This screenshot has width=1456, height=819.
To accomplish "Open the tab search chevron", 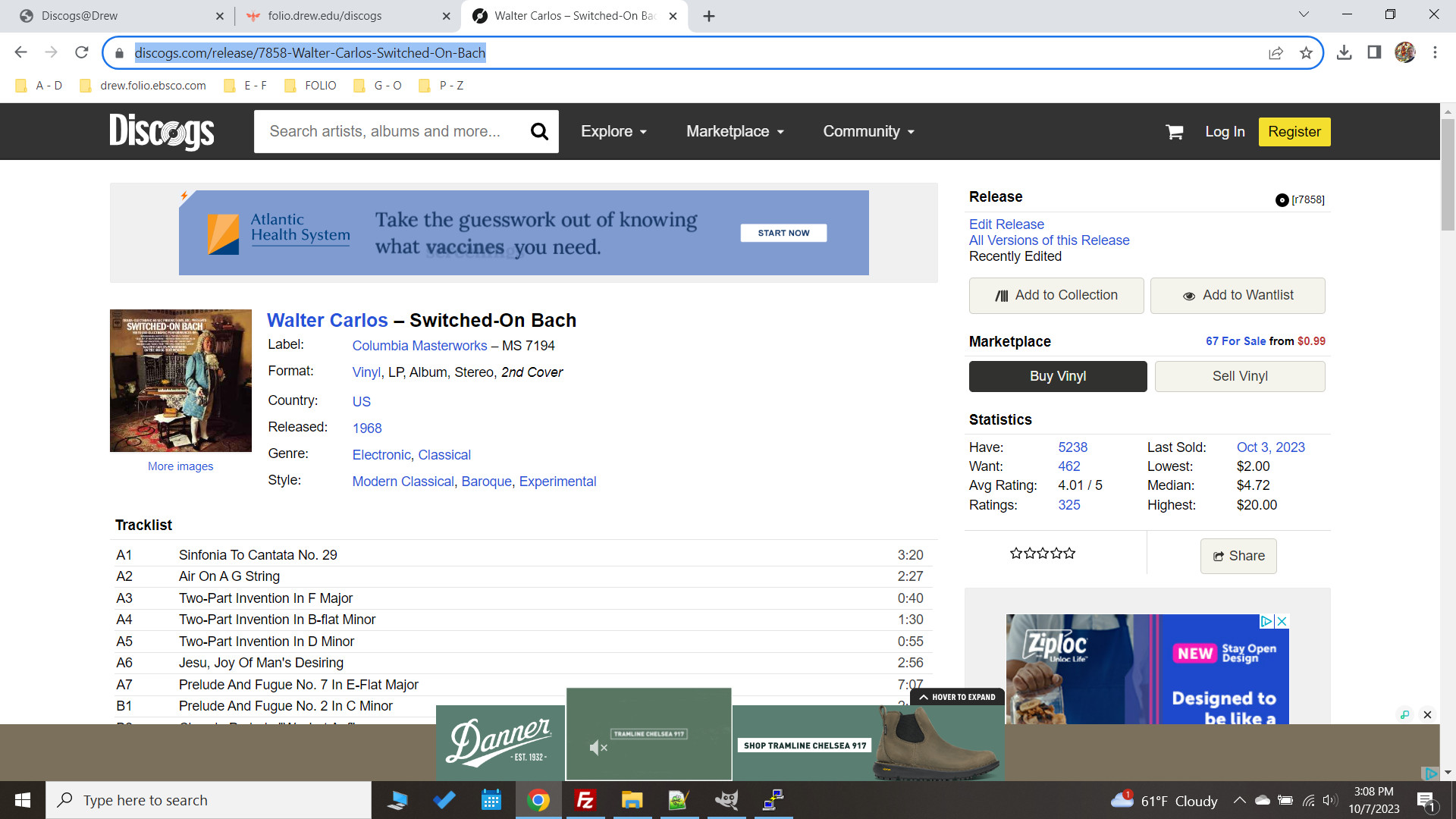I will (1304, 14).
